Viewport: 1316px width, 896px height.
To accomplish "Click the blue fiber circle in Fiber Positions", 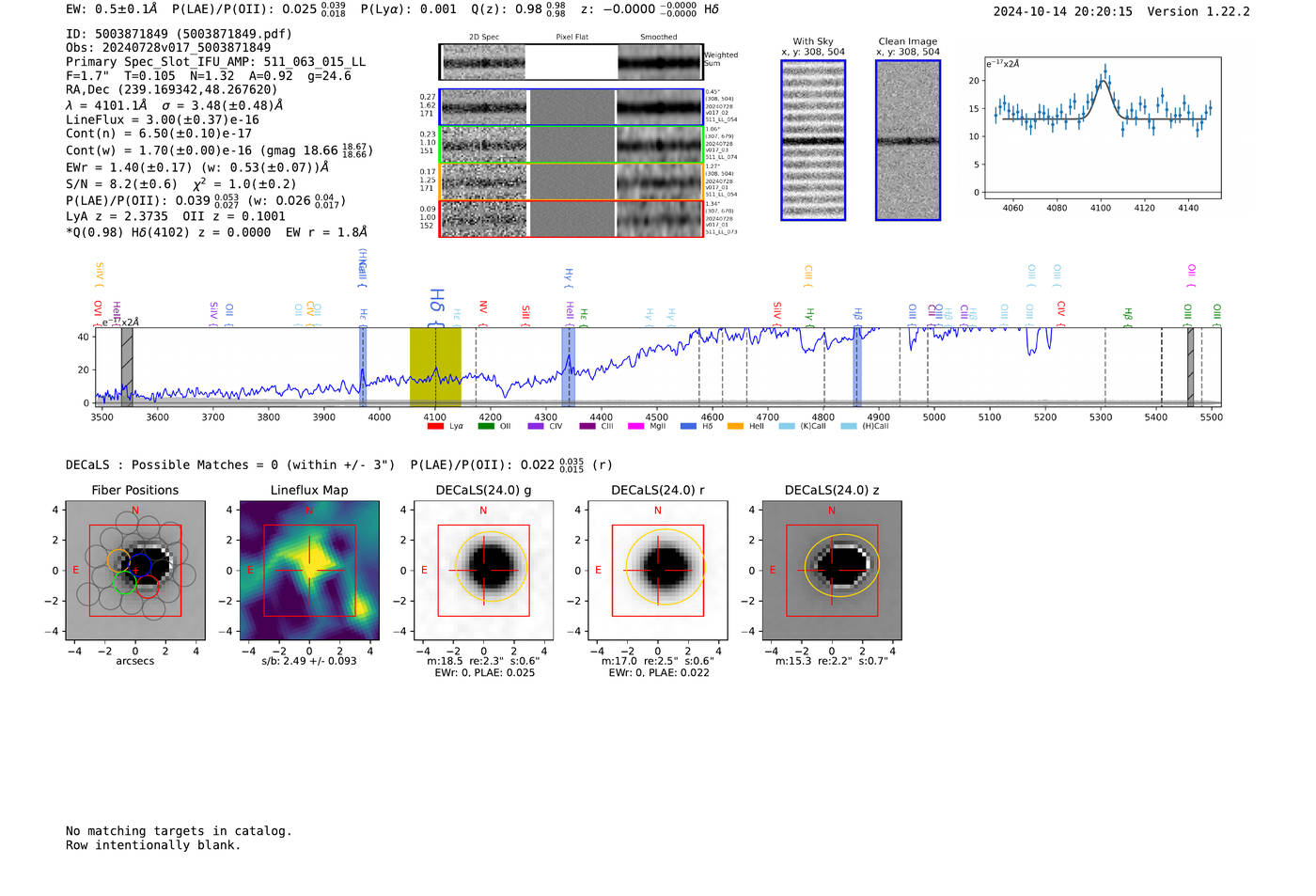I will (x=140, y=566).
